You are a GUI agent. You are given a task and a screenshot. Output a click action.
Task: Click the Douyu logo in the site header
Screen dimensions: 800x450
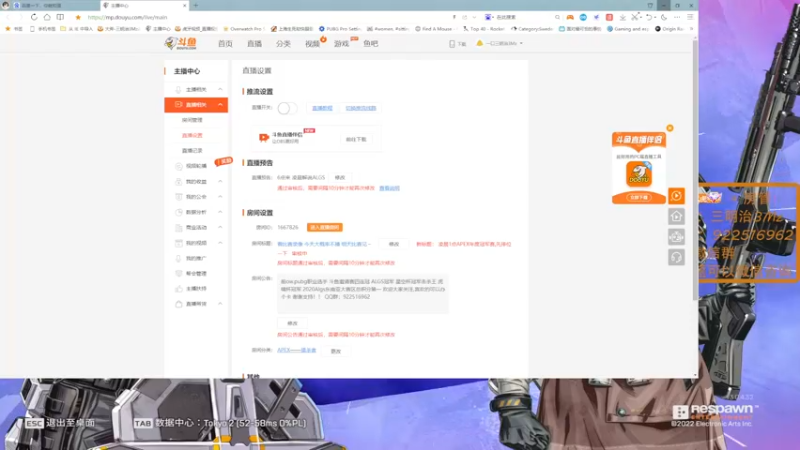(x=180, y=43)
